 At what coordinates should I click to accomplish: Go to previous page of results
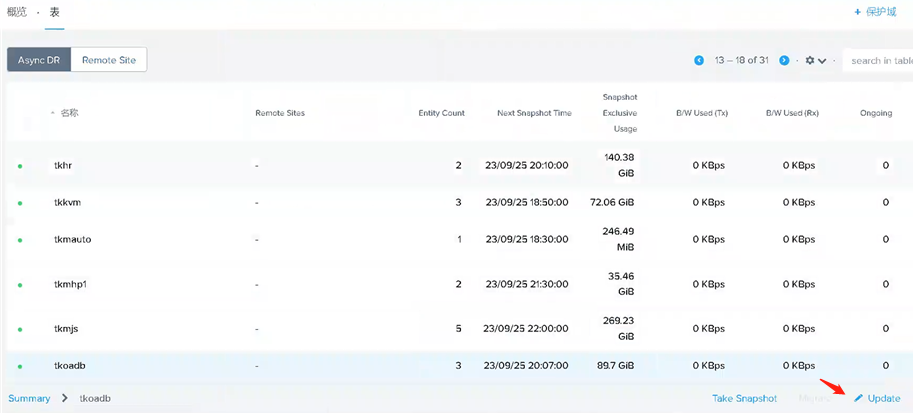point(699,60)
